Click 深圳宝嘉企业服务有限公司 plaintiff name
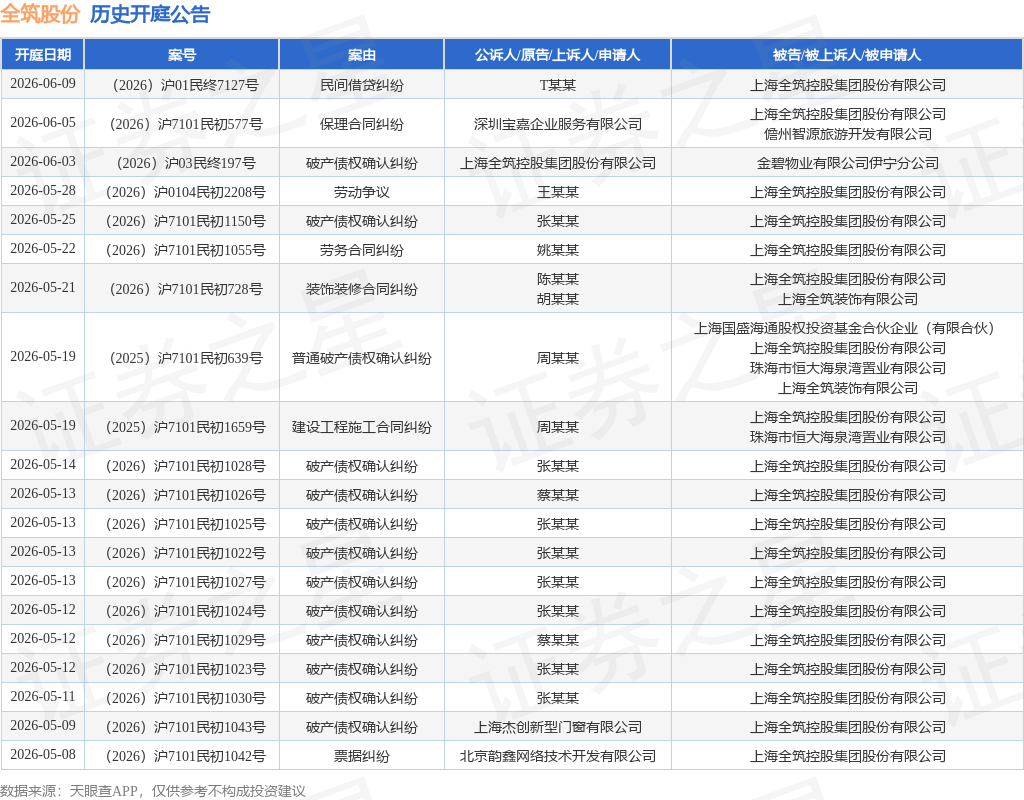The height and width of the screenshot is (800, 1024). [x=558, y=124]
